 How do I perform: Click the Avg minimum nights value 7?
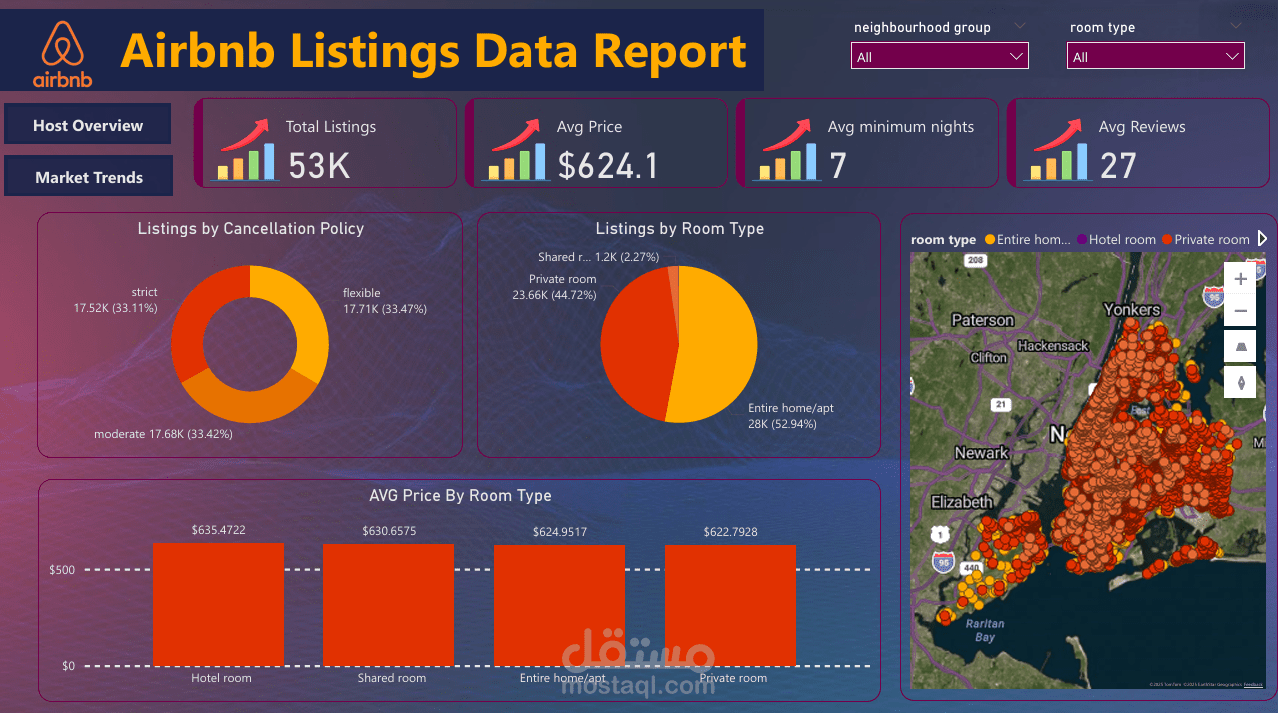(838, 165)
